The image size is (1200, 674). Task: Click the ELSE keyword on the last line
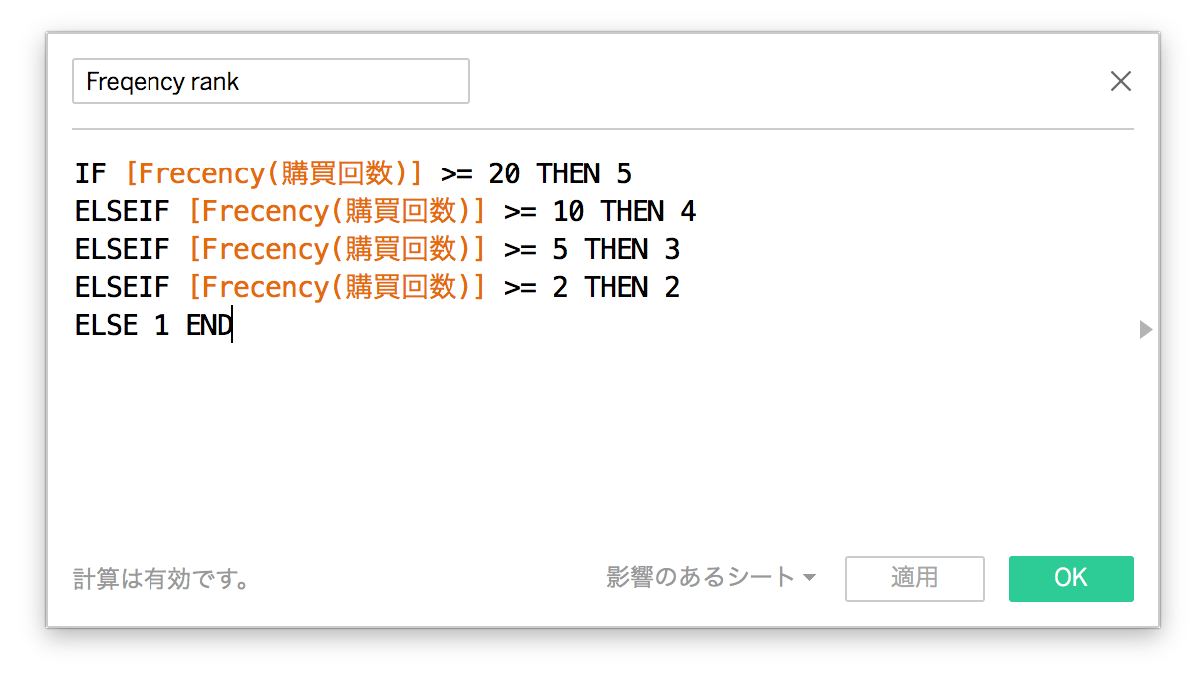pos(106,326)
